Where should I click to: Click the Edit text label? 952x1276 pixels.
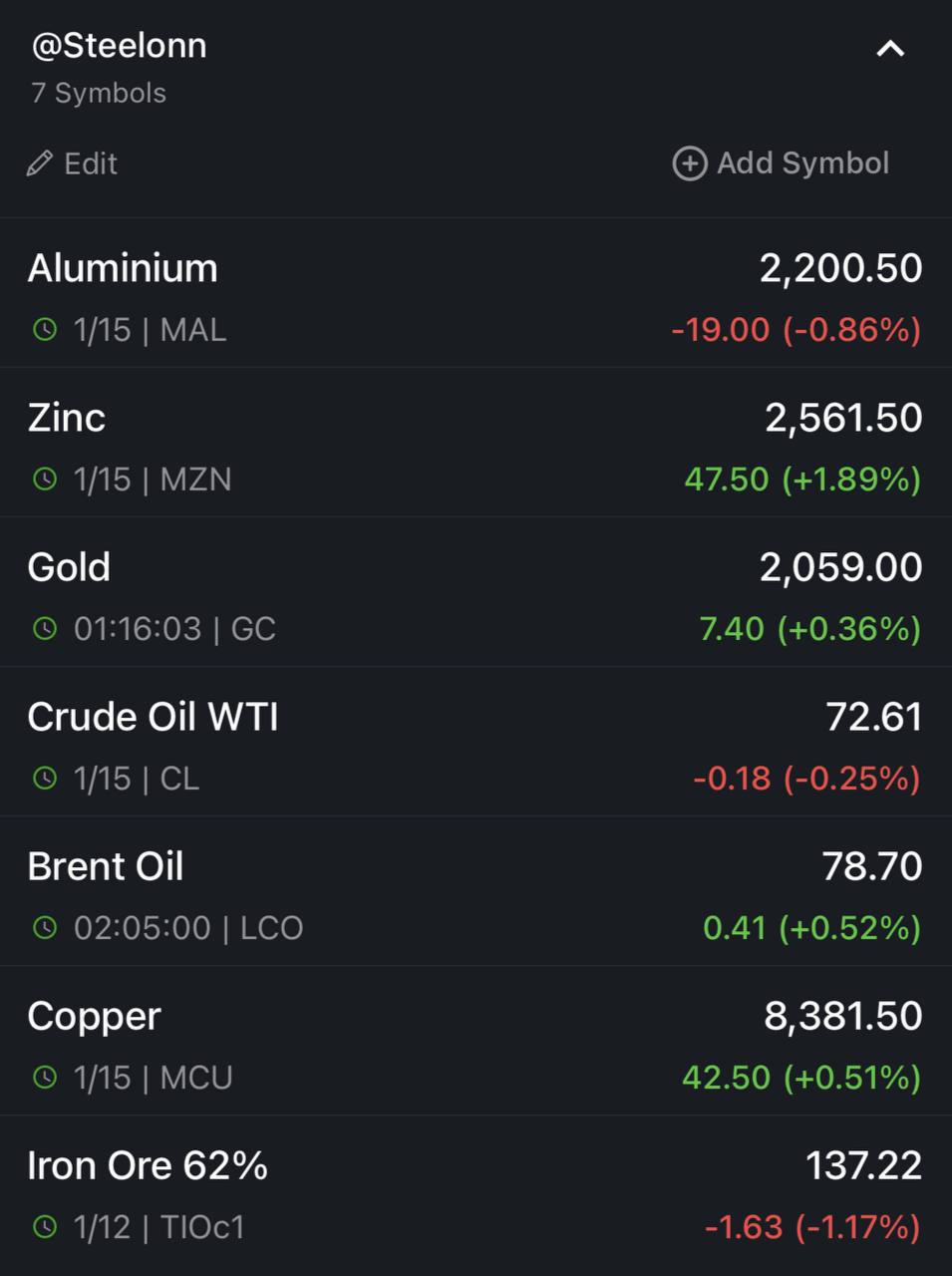[91, 163]
